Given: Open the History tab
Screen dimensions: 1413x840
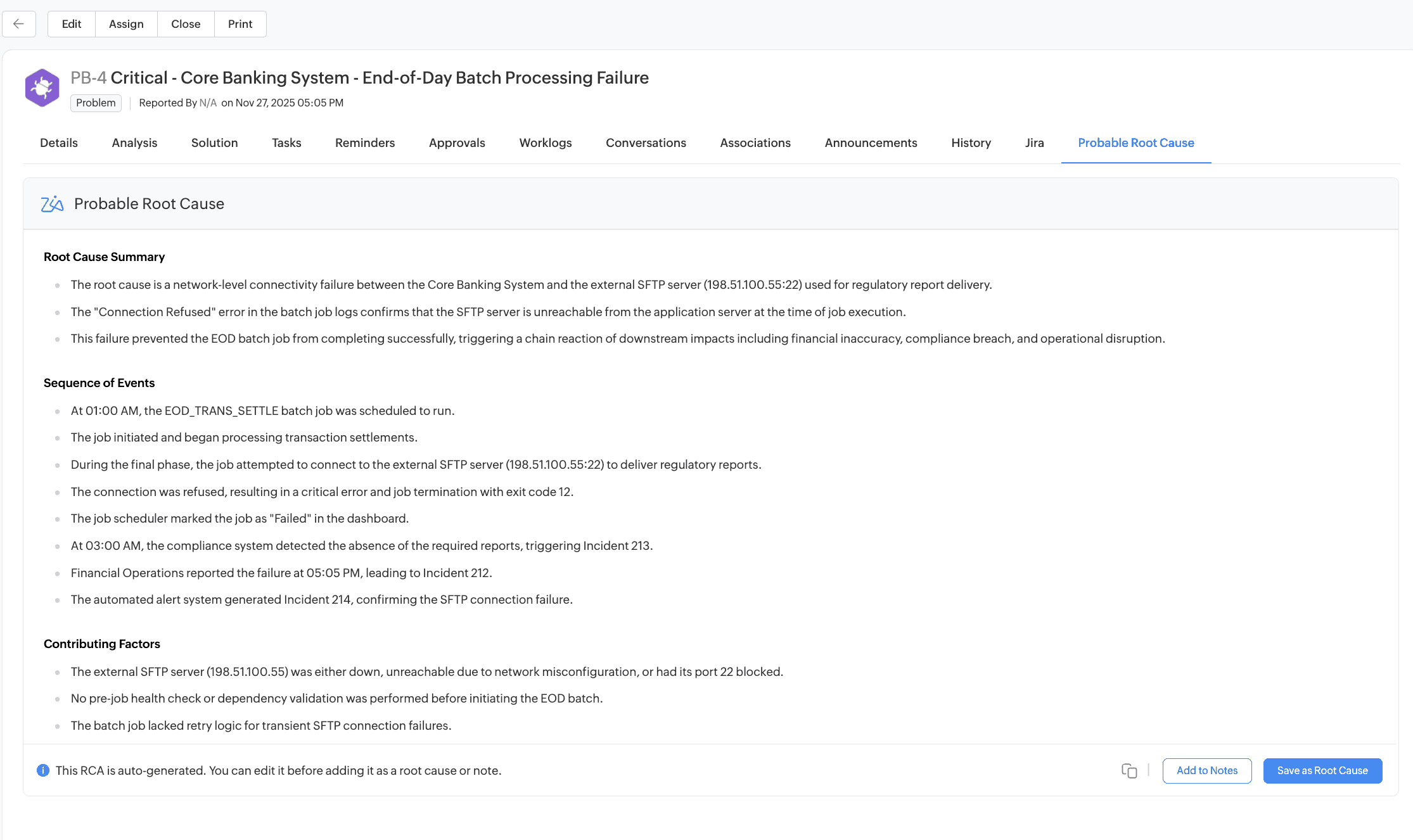Looking at the screenshot, I should coord(971,143).
